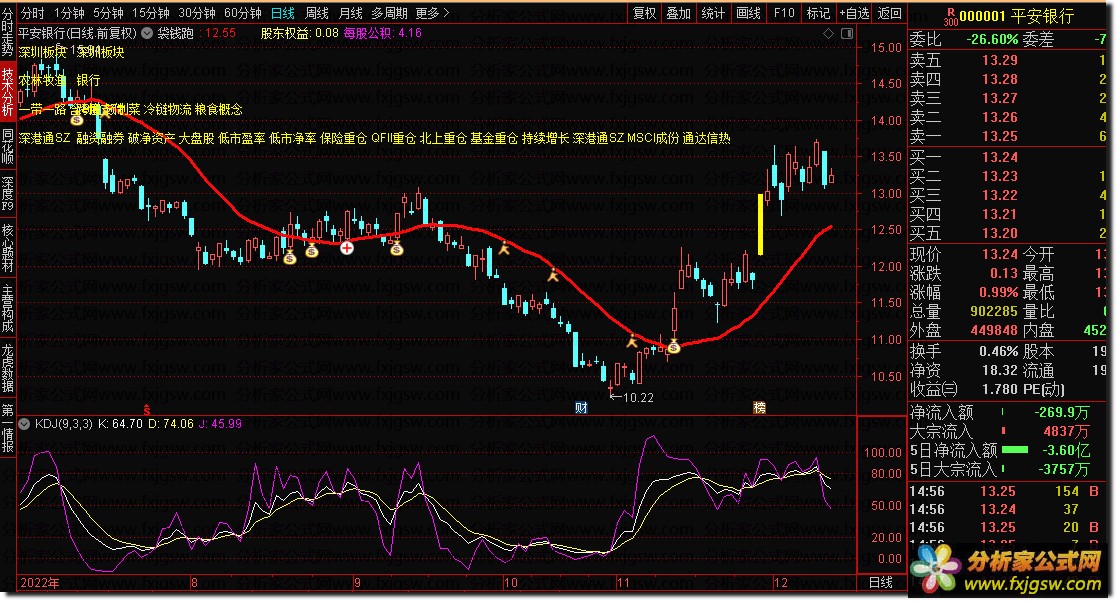Screen dimensions: 1118x601
Task: Click the 融资融券 tag
Action: 100,138
